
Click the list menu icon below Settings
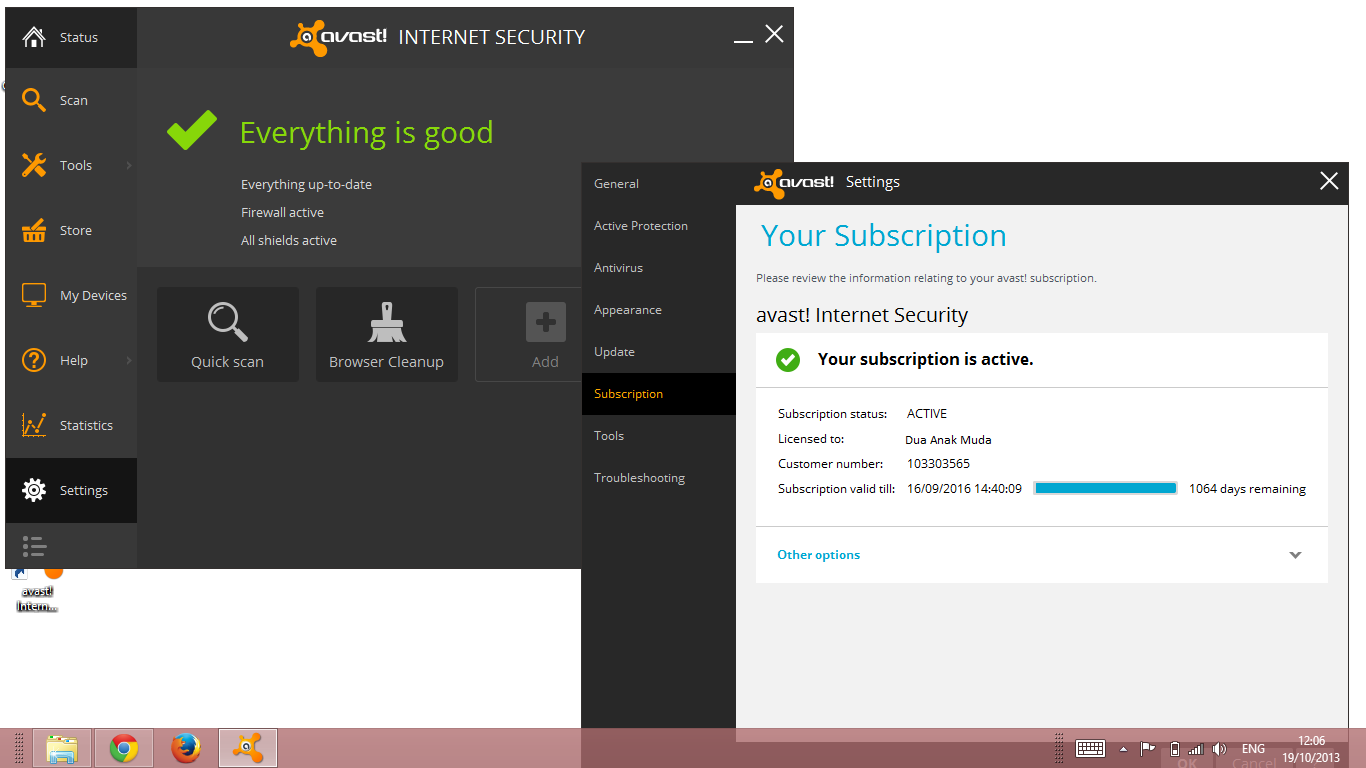pos(34,546)
